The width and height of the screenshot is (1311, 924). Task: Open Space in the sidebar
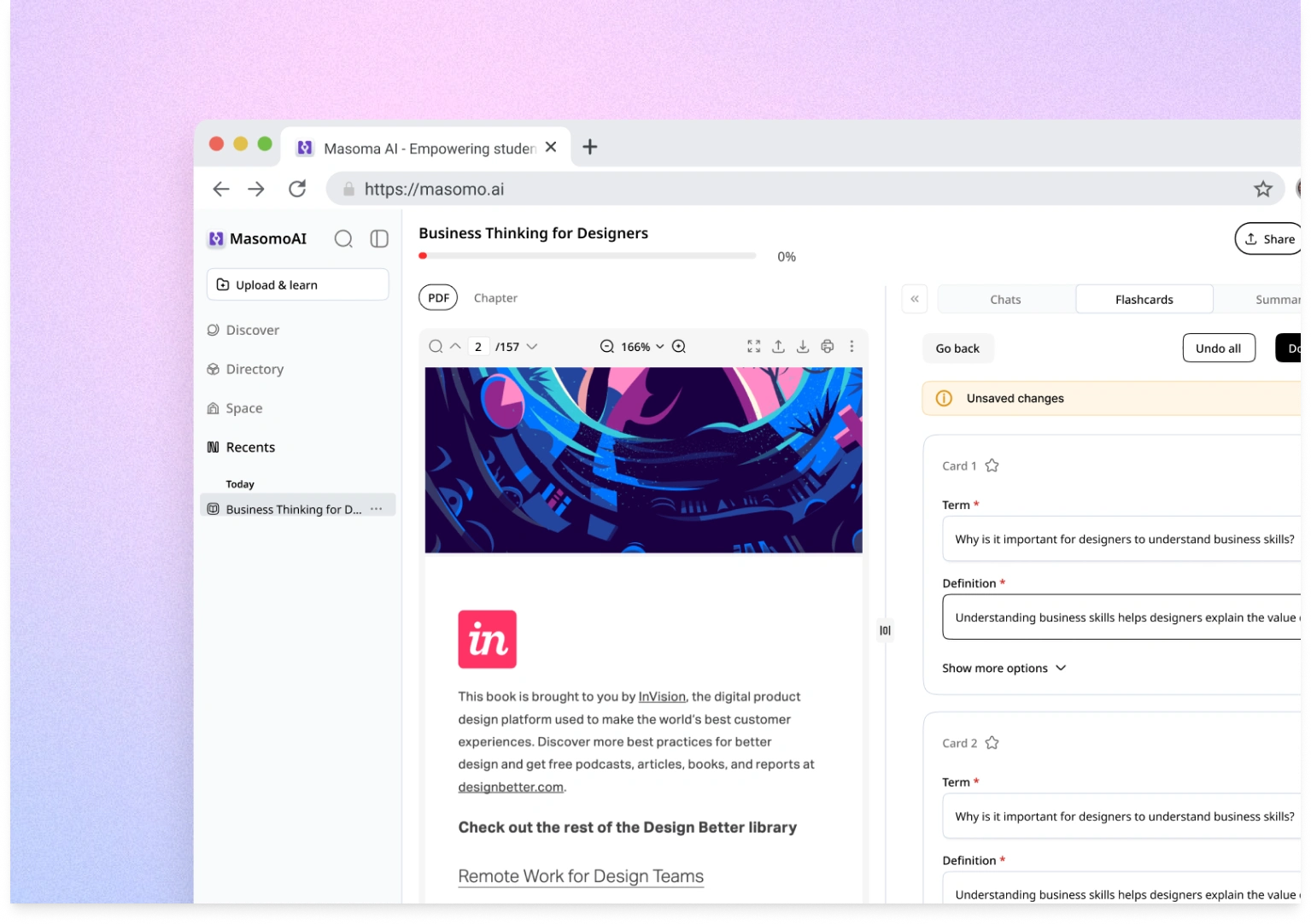coord(235,409)
